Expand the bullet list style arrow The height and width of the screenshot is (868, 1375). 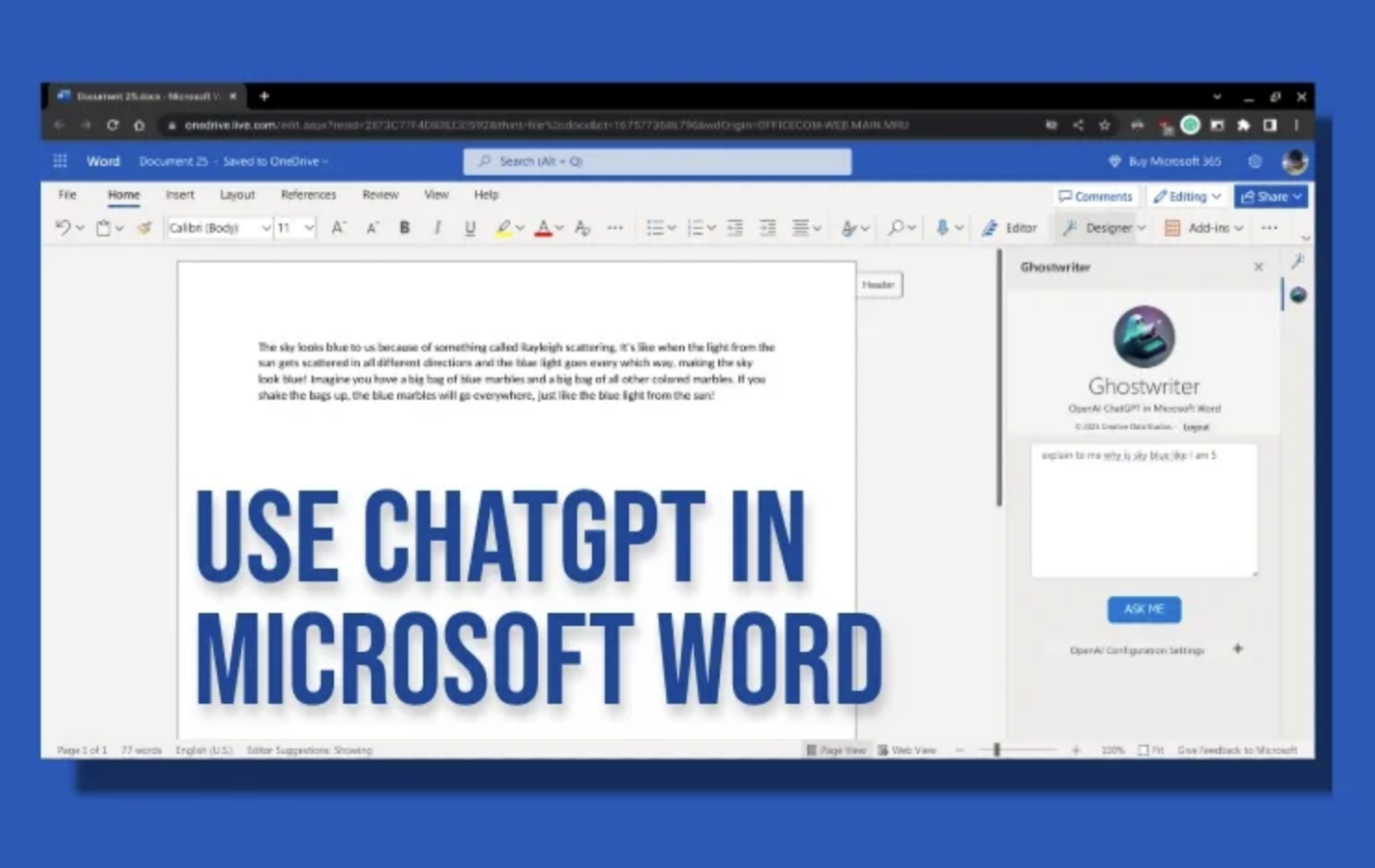point(672,228)
